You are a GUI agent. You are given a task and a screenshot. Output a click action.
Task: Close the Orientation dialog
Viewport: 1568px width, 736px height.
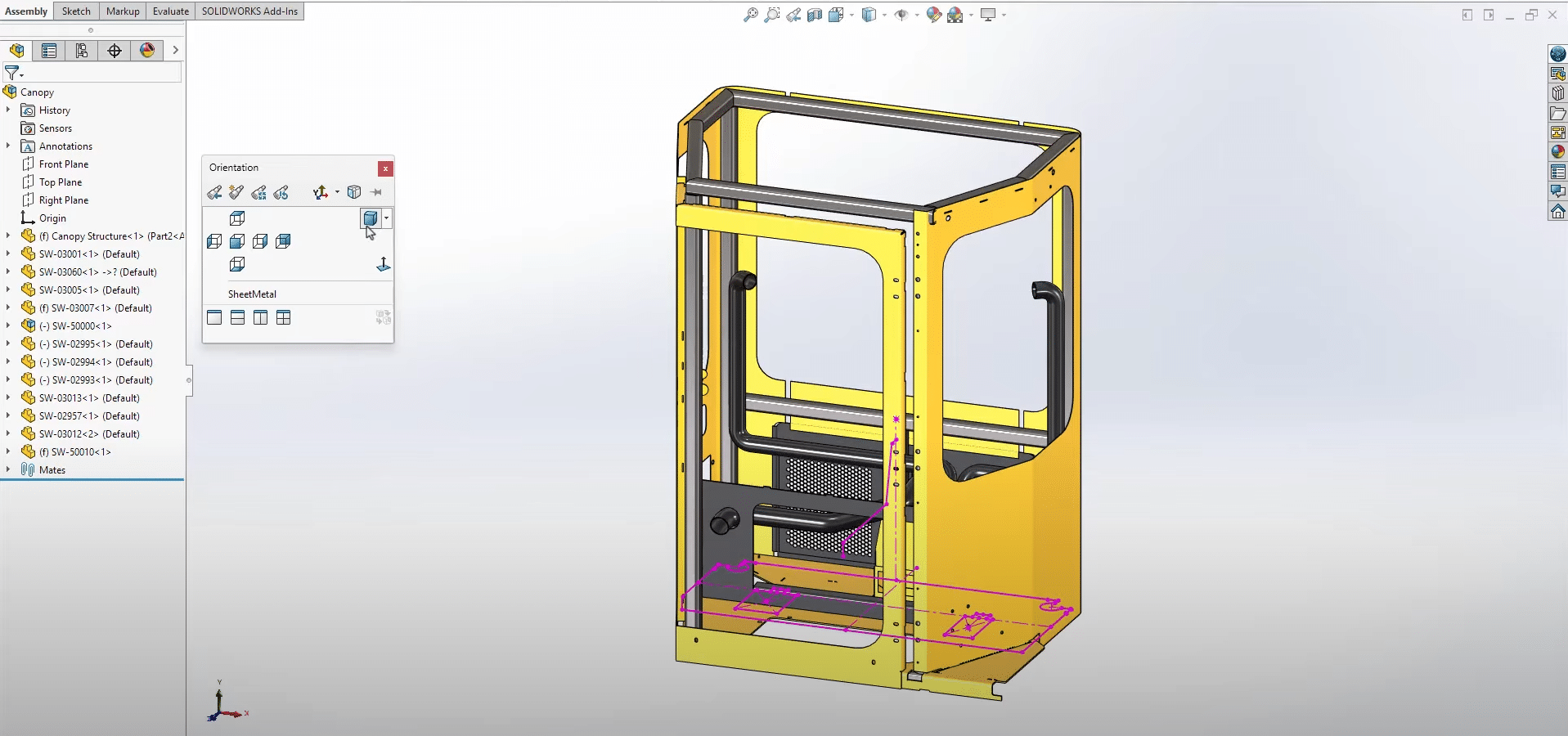pyautogui.click(x=385, y=168)
